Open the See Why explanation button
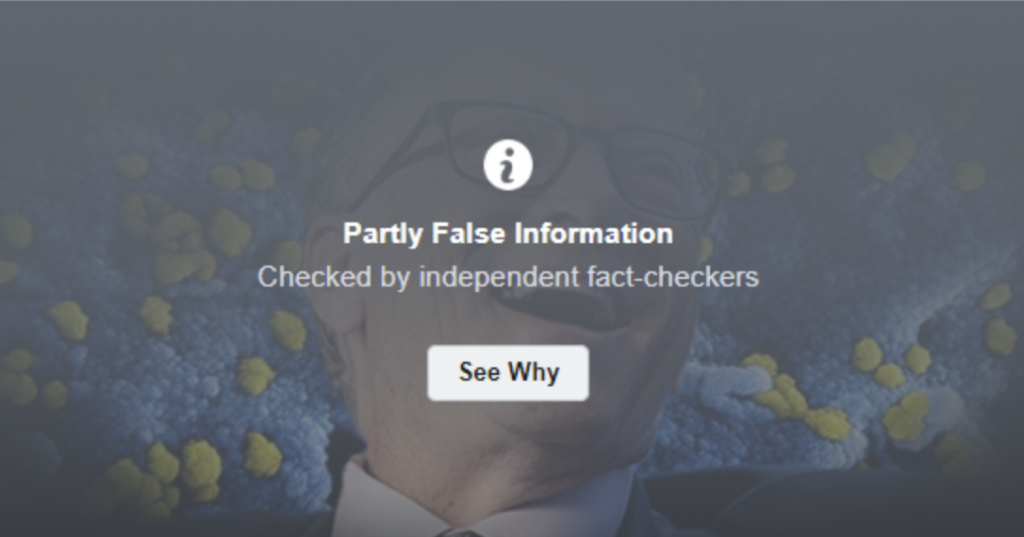Image resolution: width=1024 pixels, height=537 pixels. [508, 372]
